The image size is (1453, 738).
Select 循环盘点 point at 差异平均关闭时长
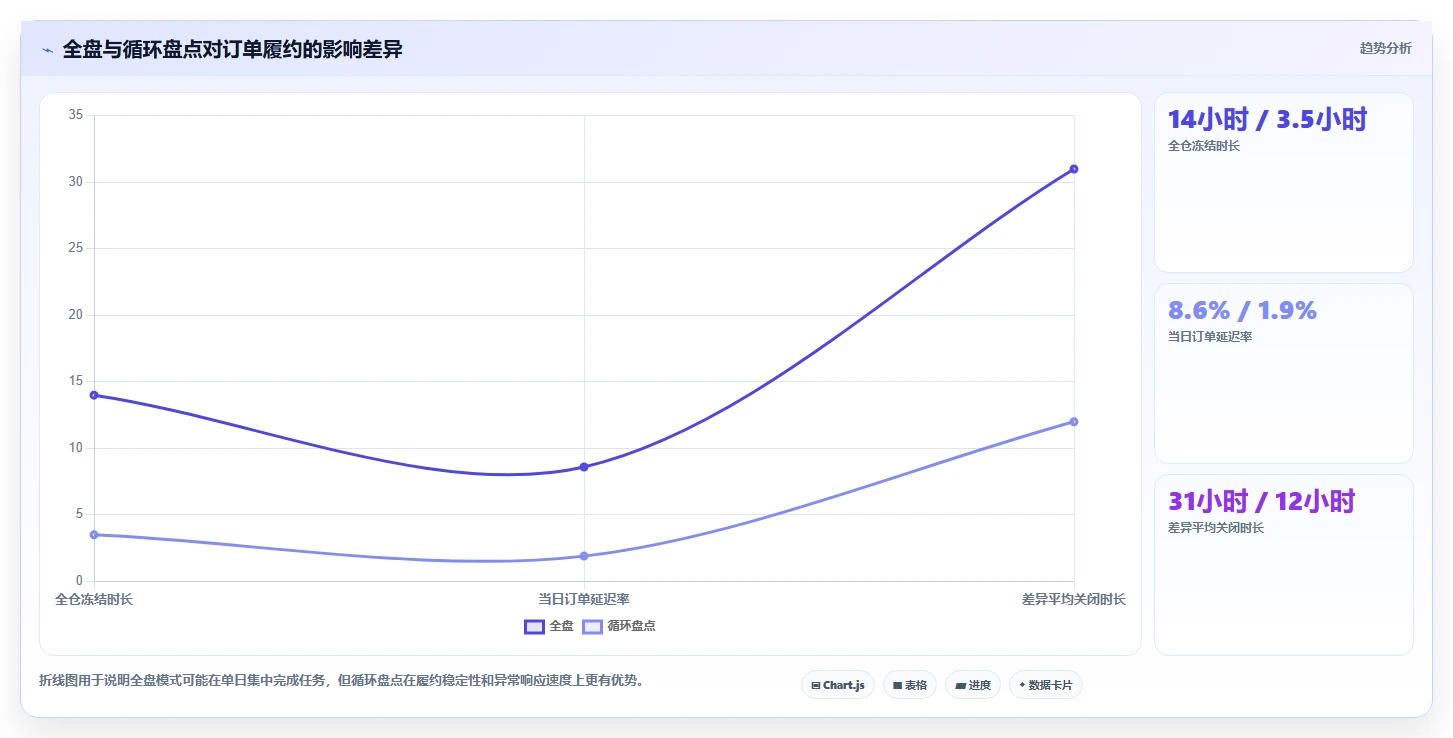click(x=1074, y=422)
